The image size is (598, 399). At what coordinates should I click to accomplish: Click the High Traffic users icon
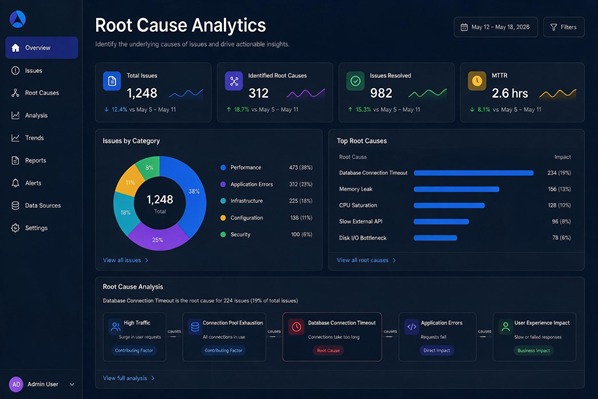115,327
